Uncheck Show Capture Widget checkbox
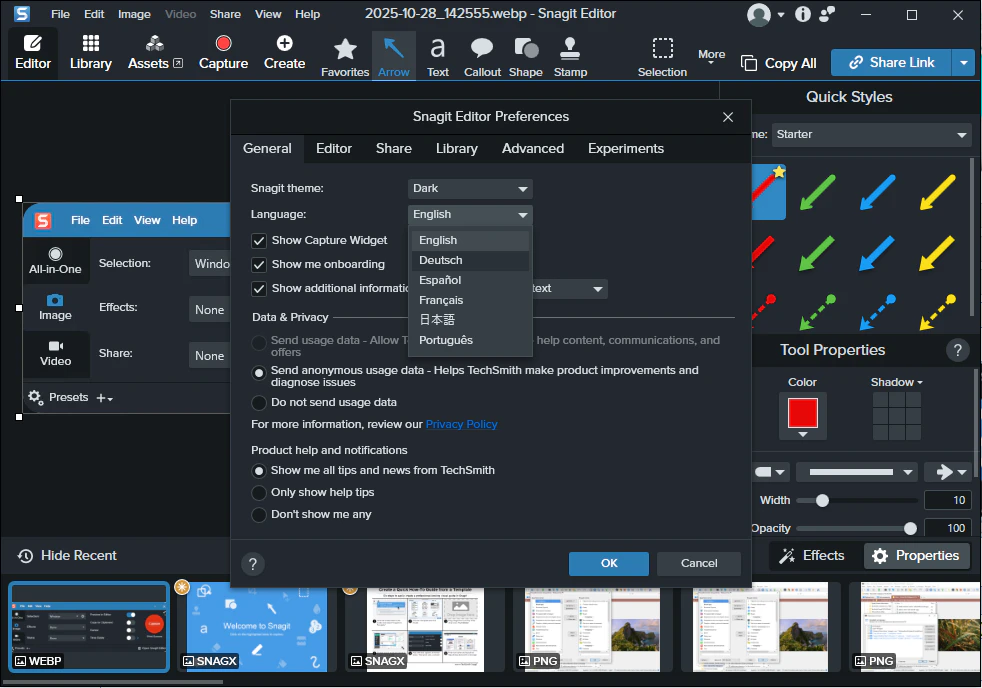982x688 pixels. [x=259, y=241]
